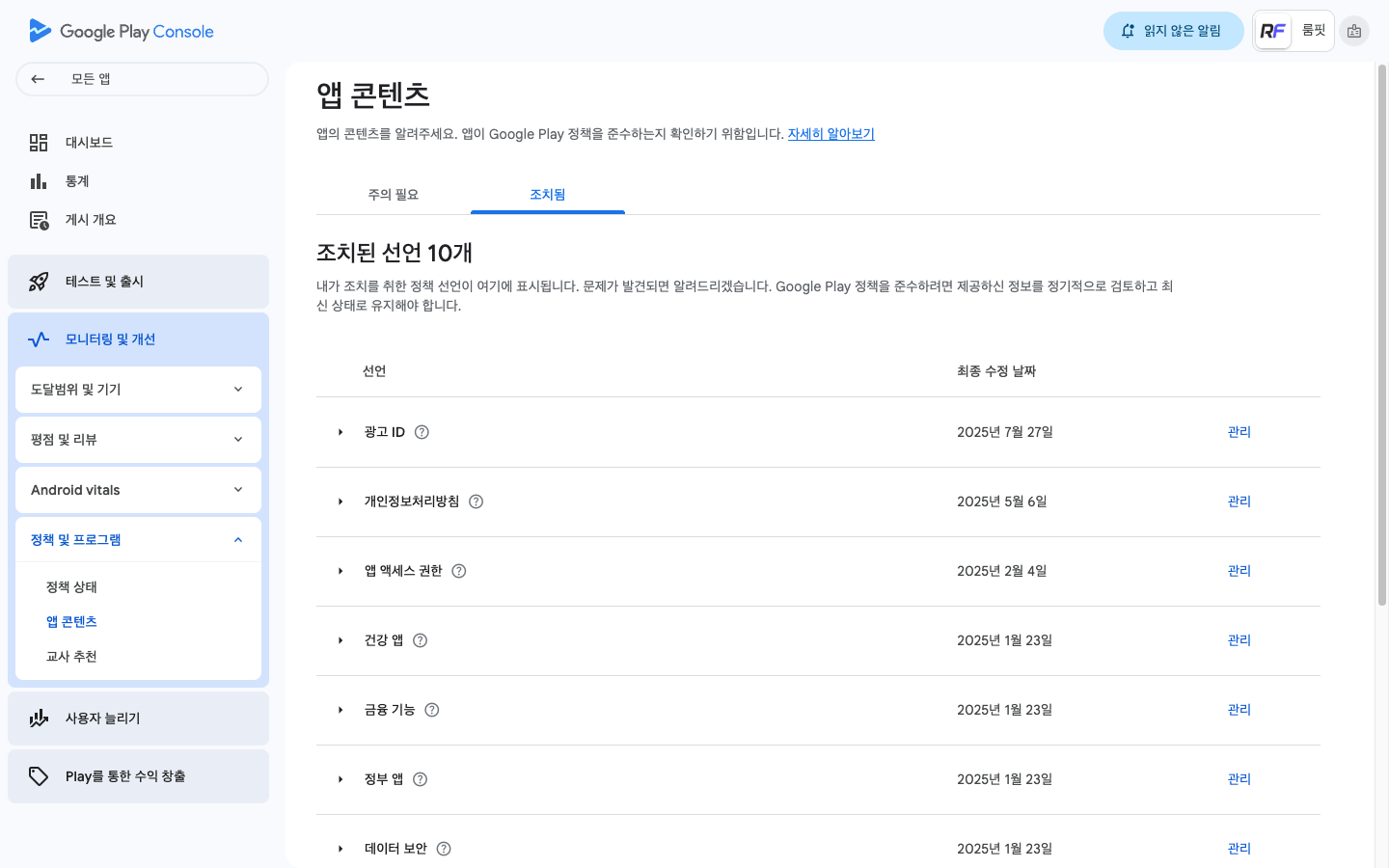
Task: Expand the Android vitals menu
Action: pos(238,490)
